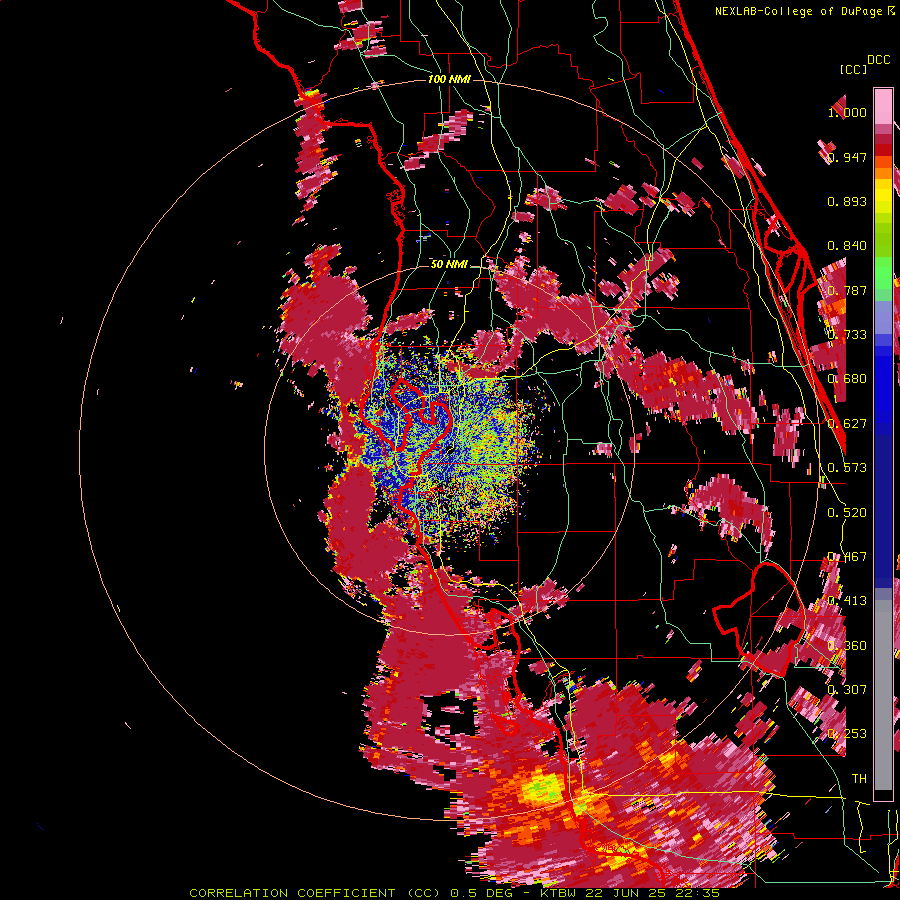Screen dimensions: 900x900
Task: Select the 0.893 legend value
Action: pos(847,201)
